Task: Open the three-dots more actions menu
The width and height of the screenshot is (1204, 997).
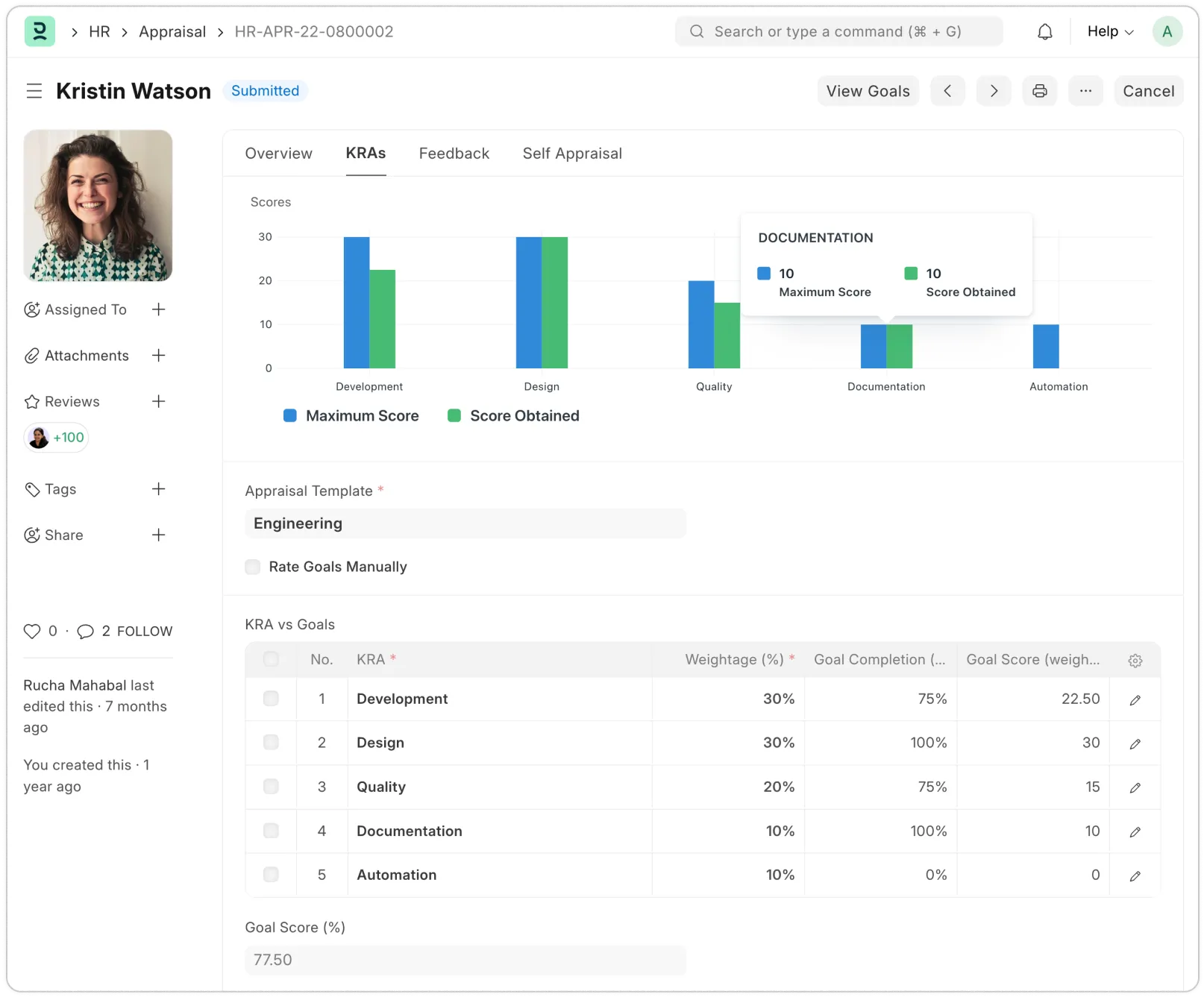Action: 1085,91
